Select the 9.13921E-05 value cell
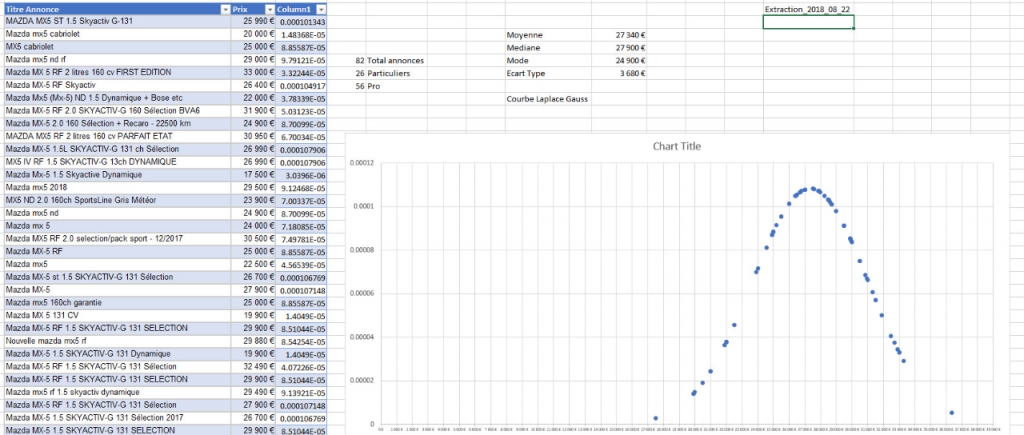Viewport: 1024px width, 435px height. [x=301, y=393]
